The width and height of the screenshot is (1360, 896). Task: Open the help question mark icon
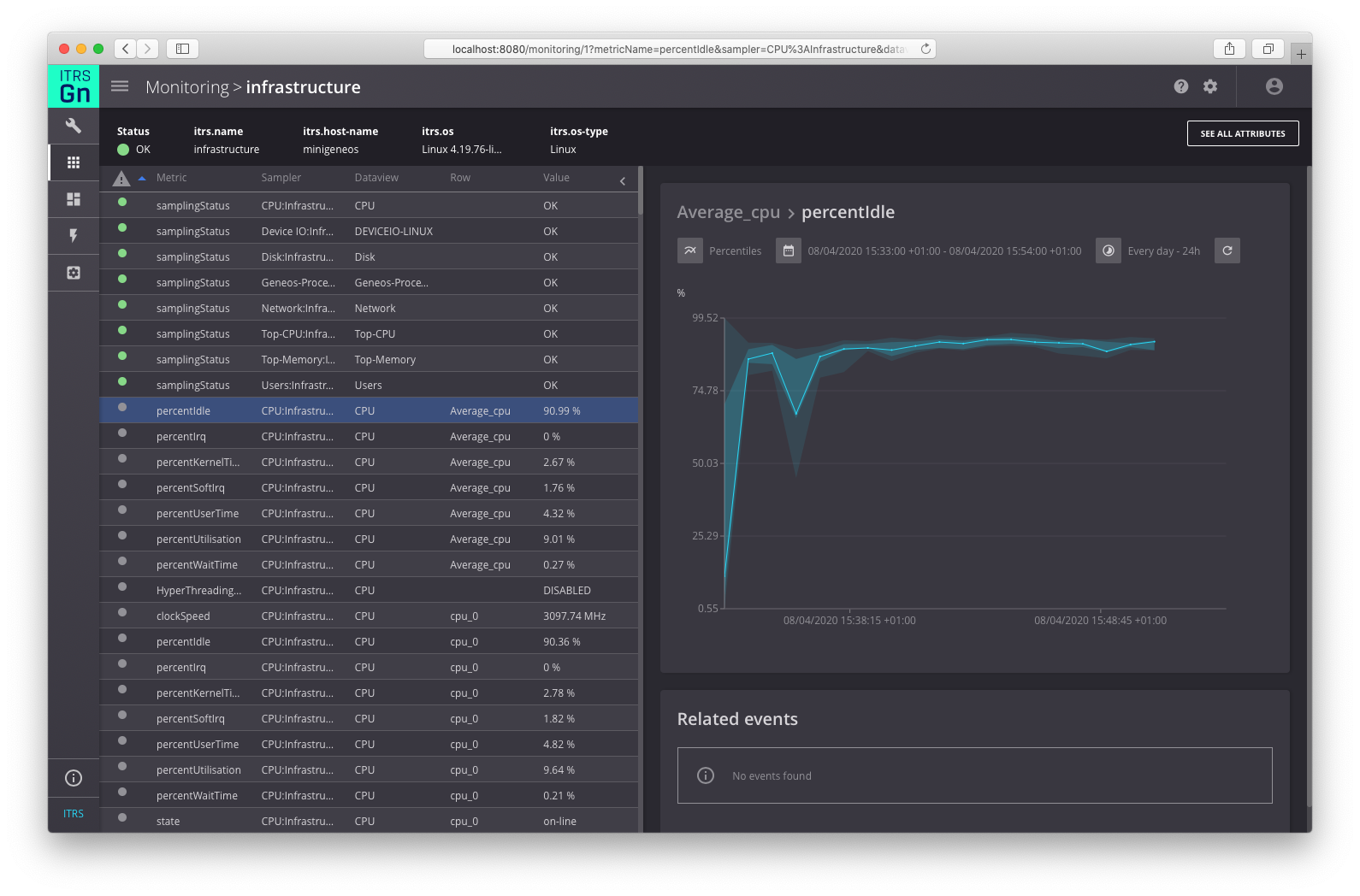1181,86
